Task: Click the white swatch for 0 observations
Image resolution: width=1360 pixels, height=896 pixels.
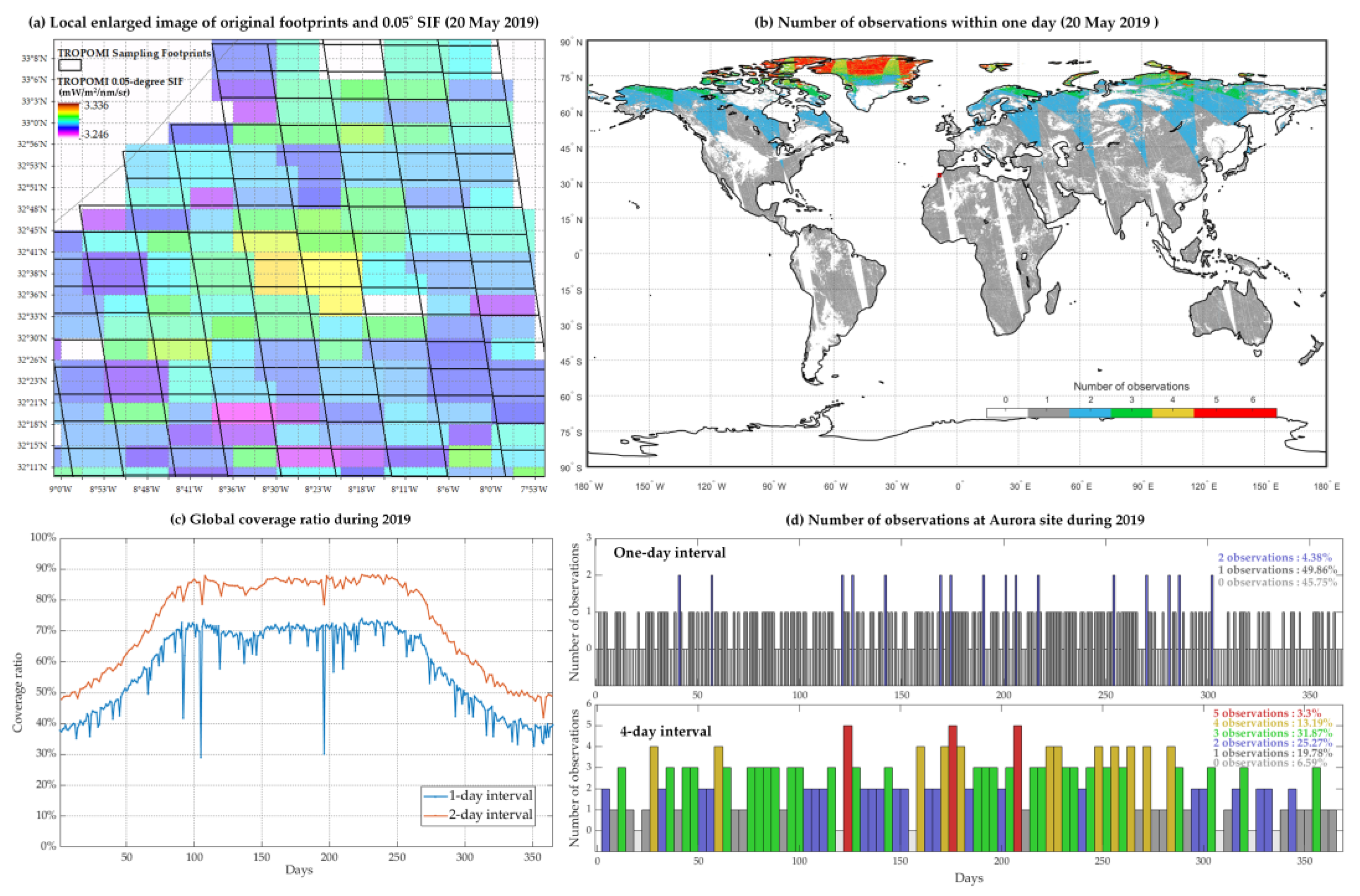Action: [x=1007, y=412]
